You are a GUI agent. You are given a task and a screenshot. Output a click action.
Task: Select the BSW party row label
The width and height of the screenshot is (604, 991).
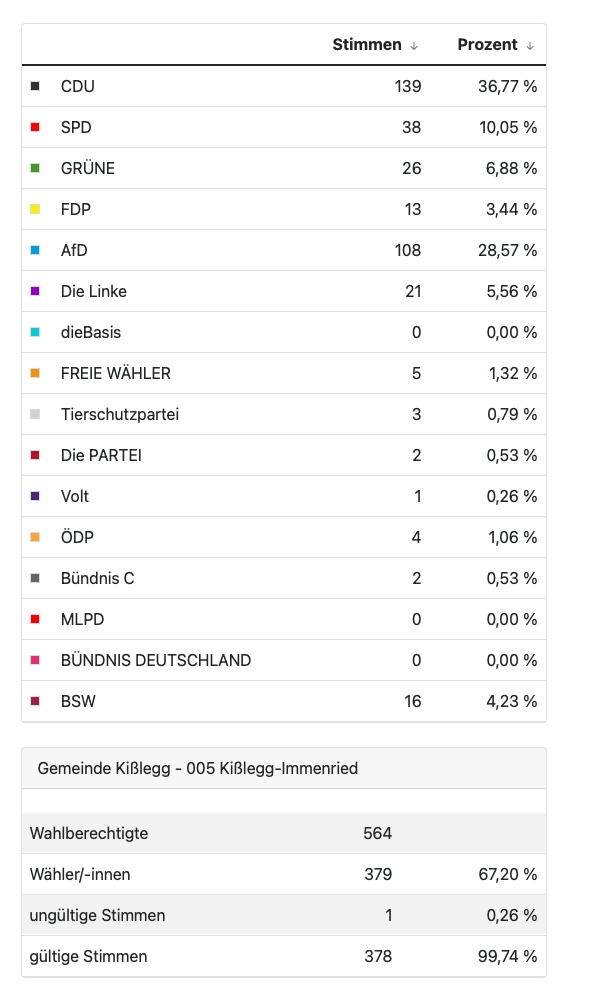[x=78, y=701]
